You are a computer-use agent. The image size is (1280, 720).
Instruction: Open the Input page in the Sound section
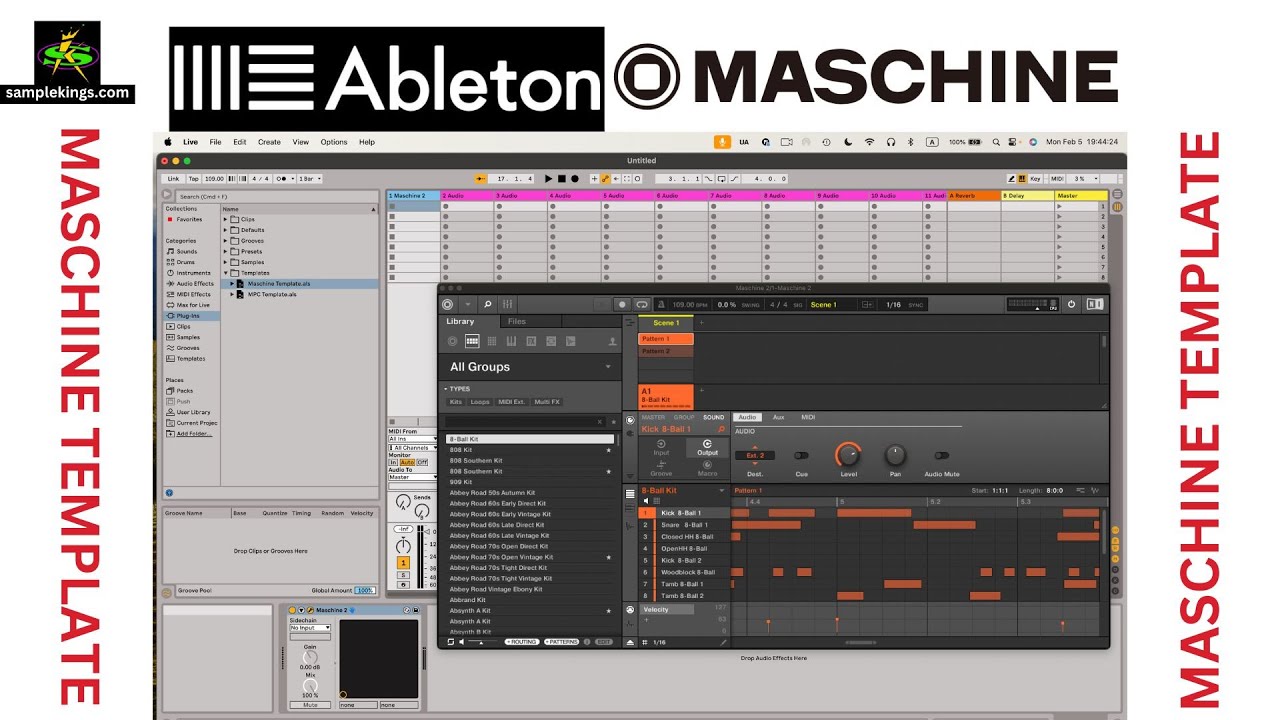(661, 447)
